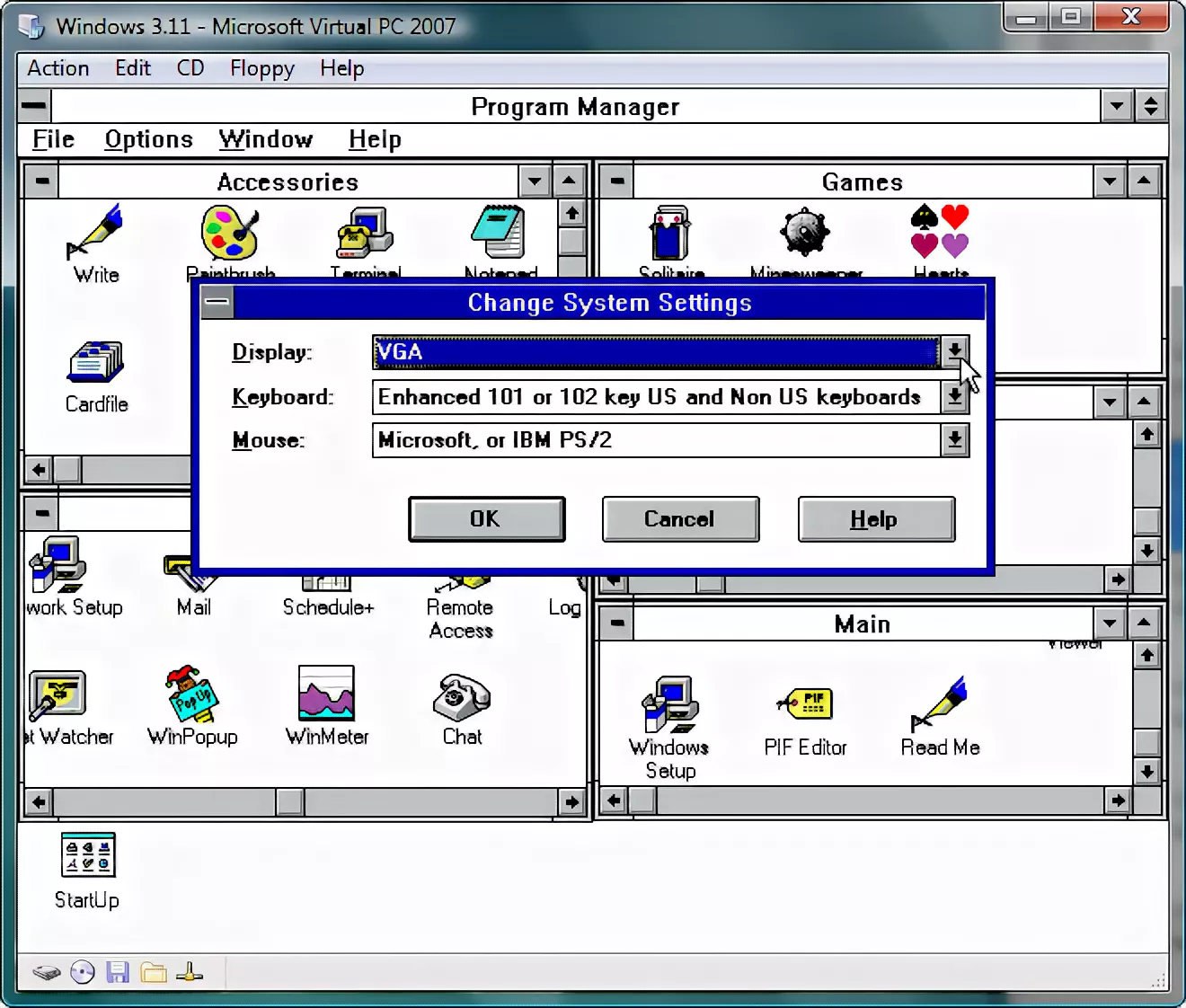Click the Help button in the dialog
Viewport: 1186px width, 1008px height.
876,518
